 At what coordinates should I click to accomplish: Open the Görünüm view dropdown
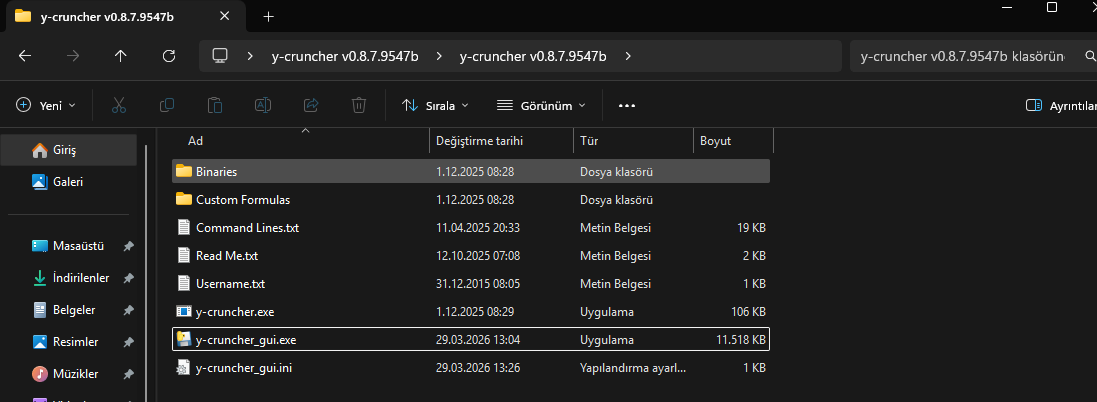[541, 106]
